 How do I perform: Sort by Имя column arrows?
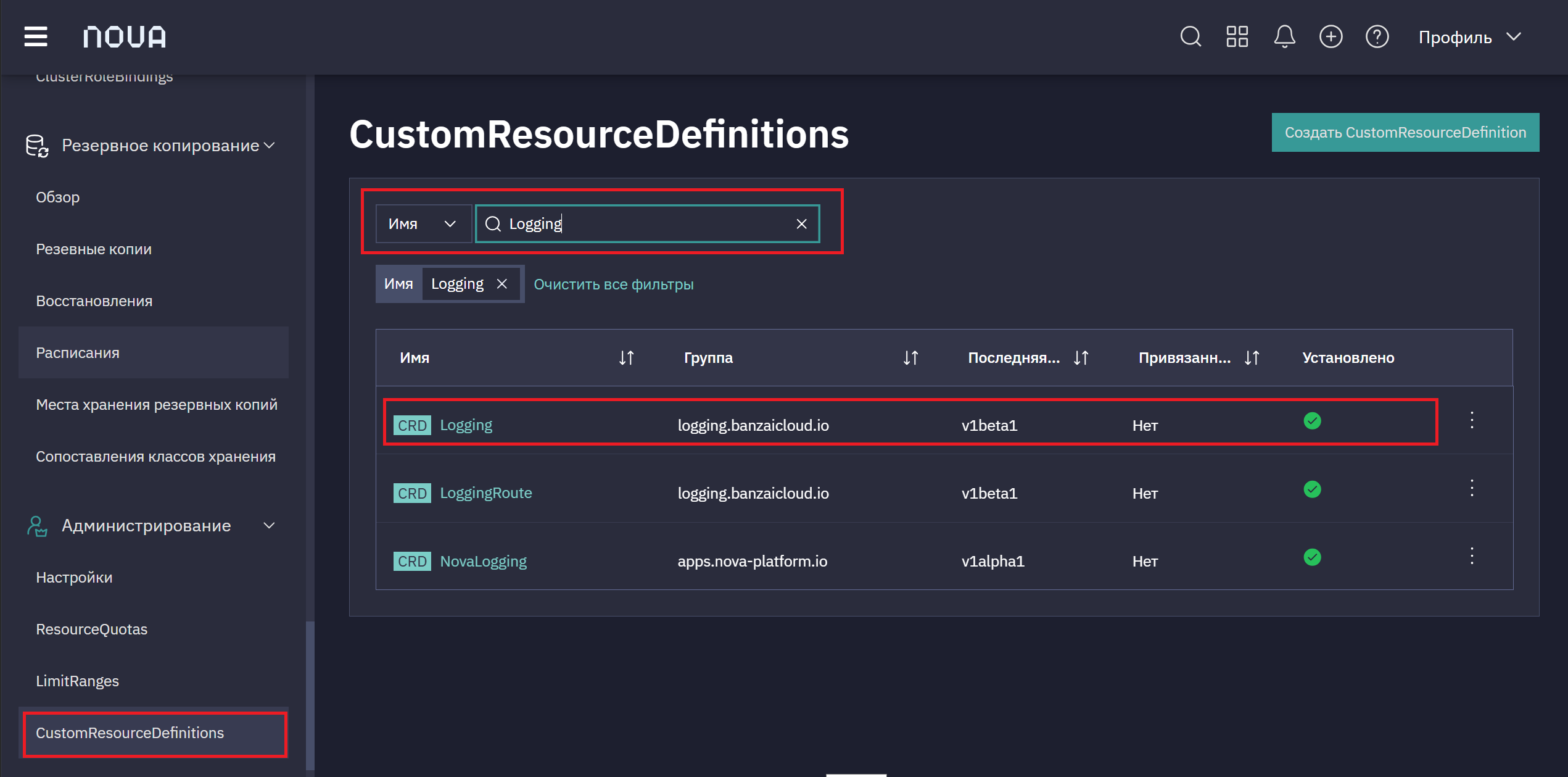(626, 358)
